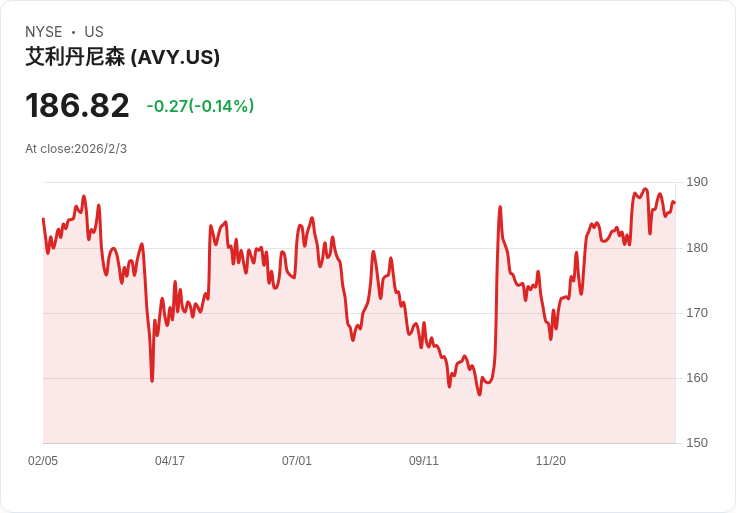The image size is (736, 513).
Task: Click the current price 186.82
Action: click(77, 105)
